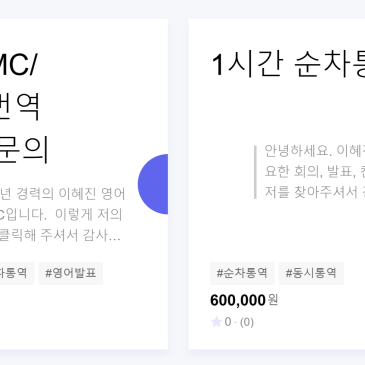Click the cut-off 차통역 tag on the left card
Screen dimensions: 365x365
point(16,273)
